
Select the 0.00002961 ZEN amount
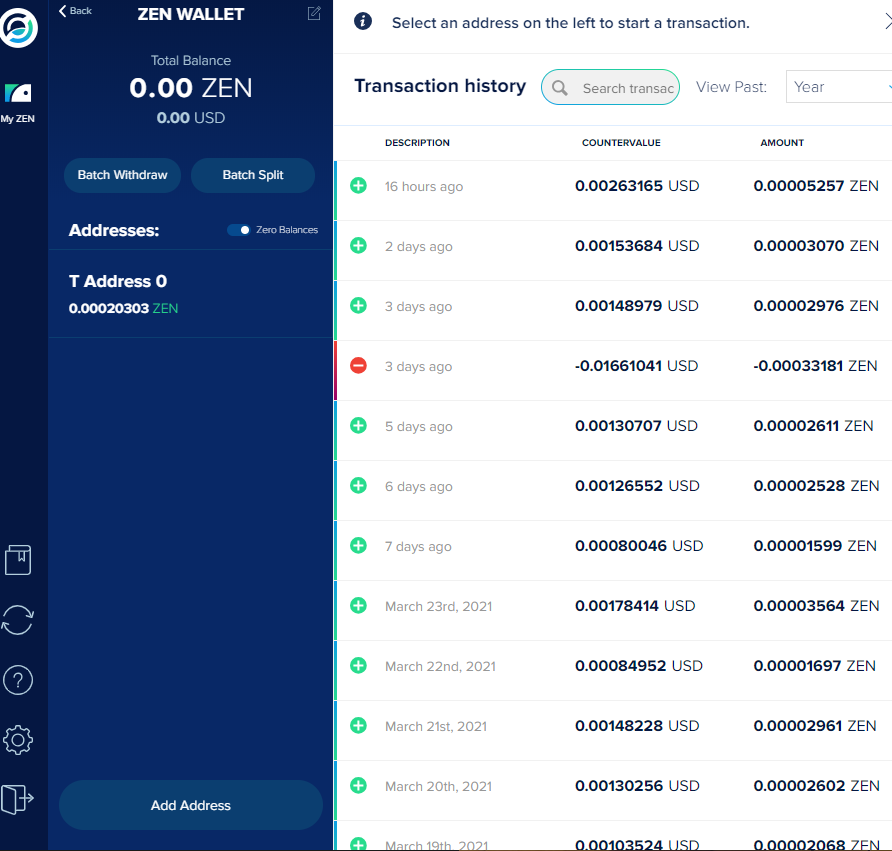tap(815, 726)
